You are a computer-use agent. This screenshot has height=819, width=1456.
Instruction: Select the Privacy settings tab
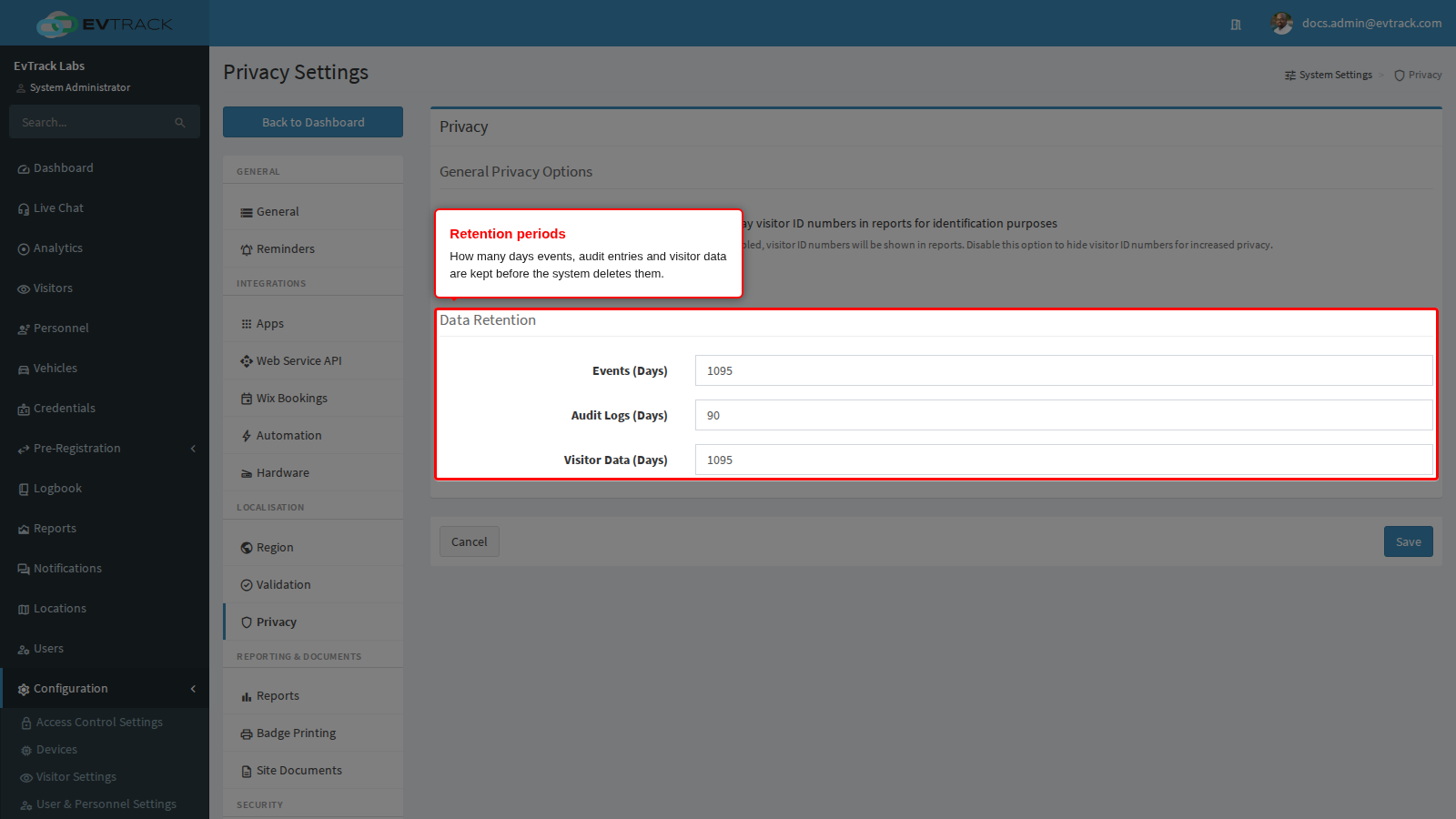(313, 622)
